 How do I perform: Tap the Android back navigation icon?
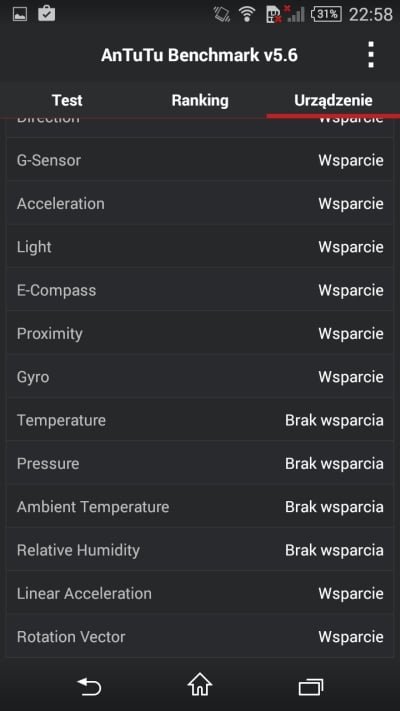pyautogui.click(x=89, y=687)
